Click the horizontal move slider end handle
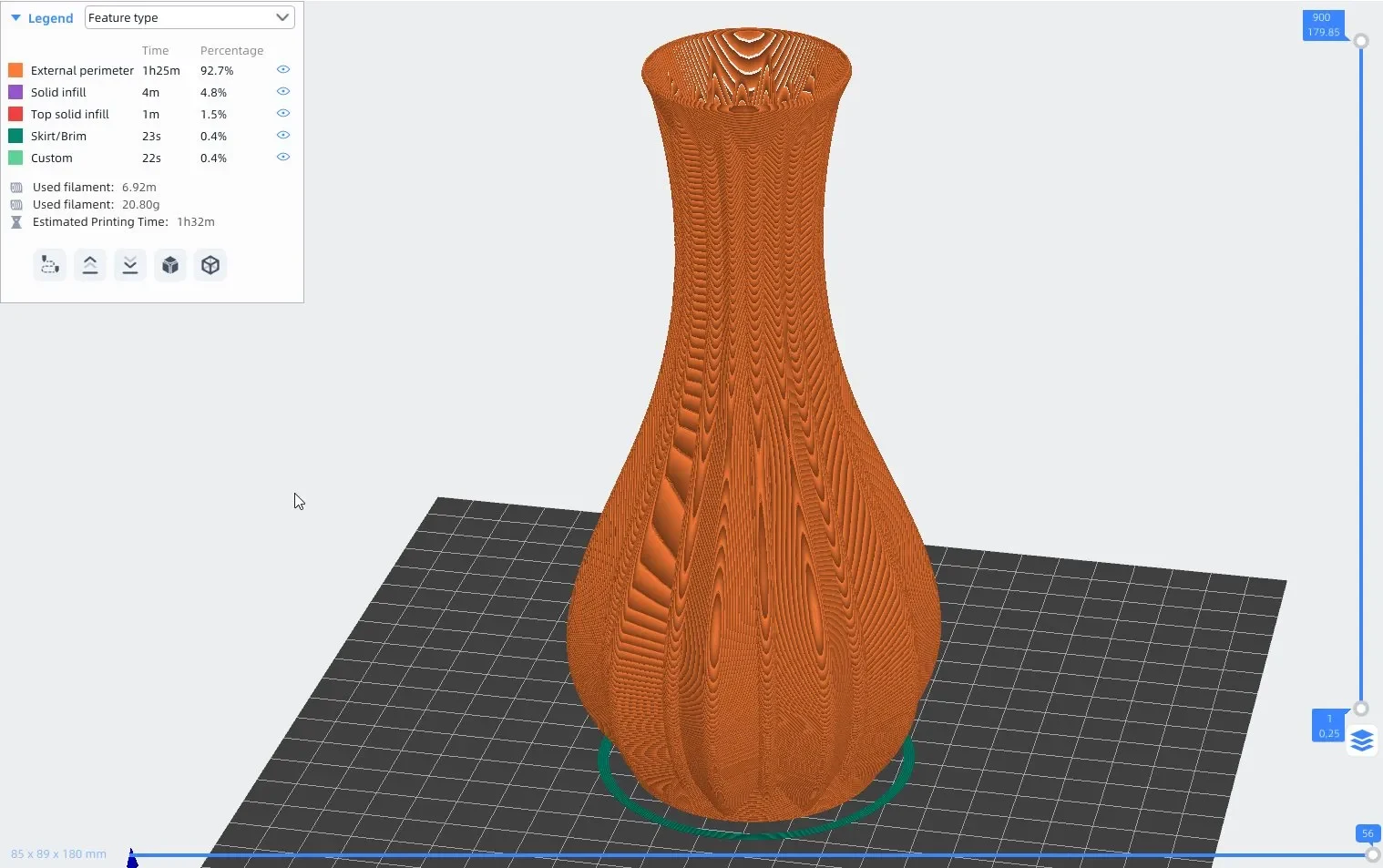 tap(1373, 854)
